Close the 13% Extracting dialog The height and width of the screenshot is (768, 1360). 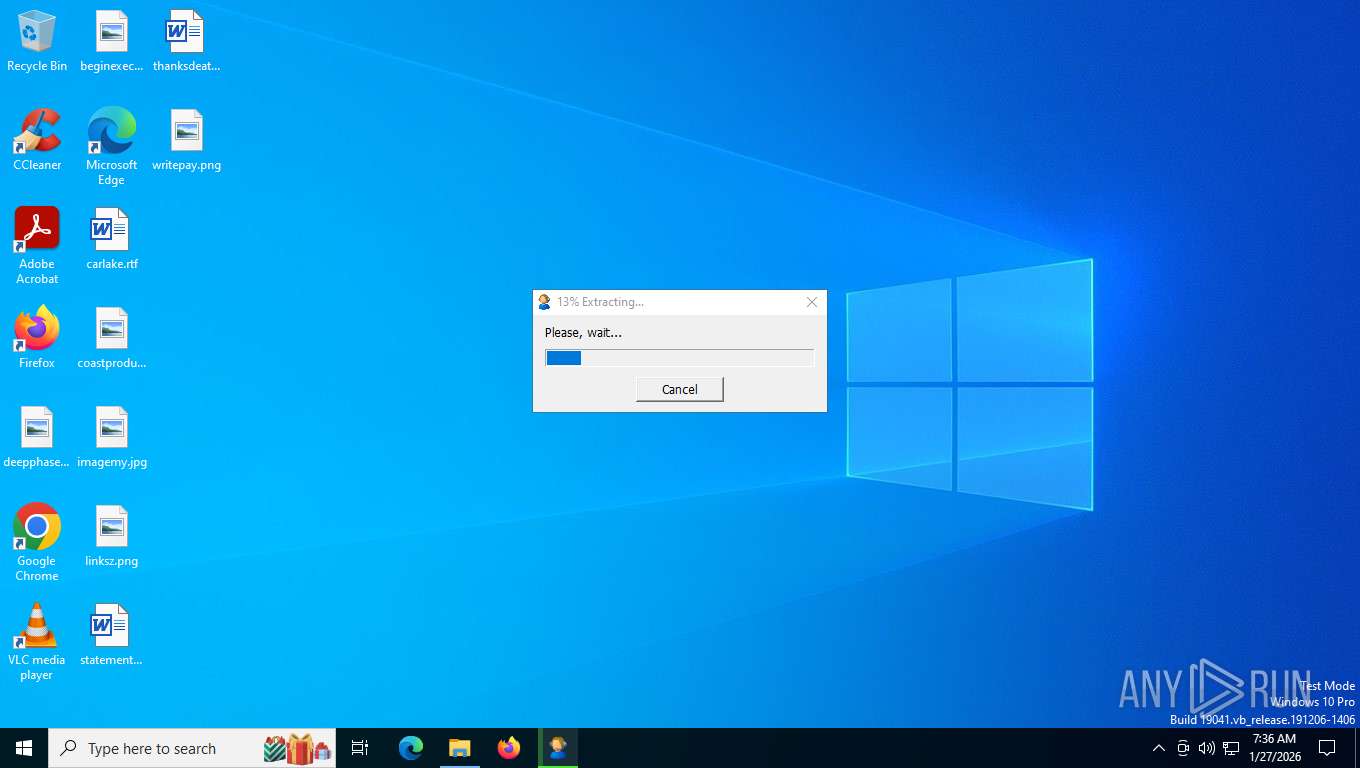(x=812, y=302)
